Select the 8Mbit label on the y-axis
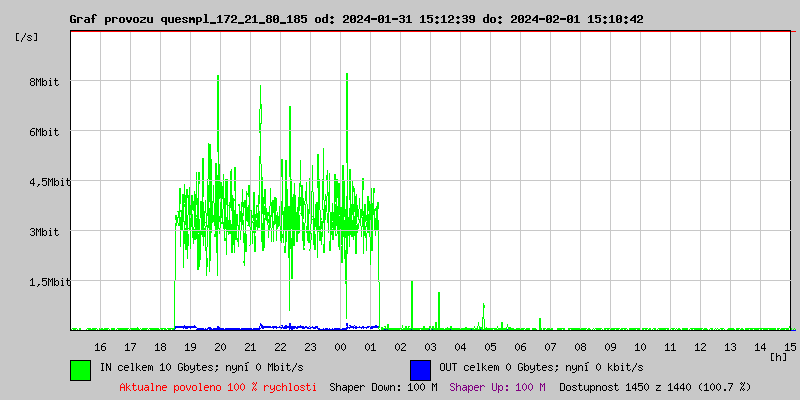 coord(43,82)
